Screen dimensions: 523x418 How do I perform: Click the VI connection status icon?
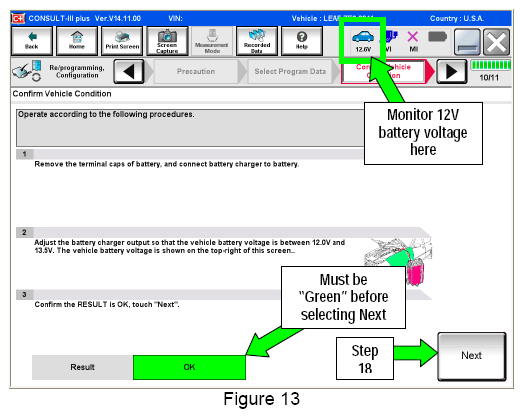click(x=389, y=41)
